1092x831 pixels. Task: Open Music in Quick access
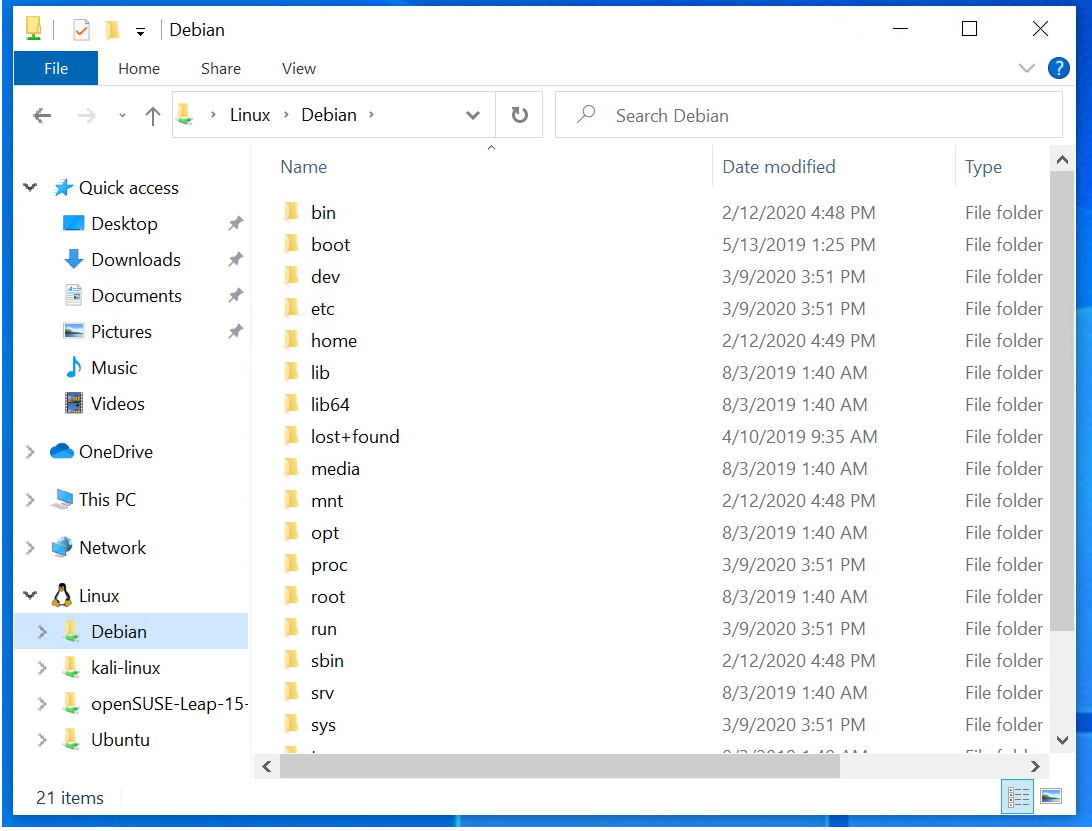point(114,368)
